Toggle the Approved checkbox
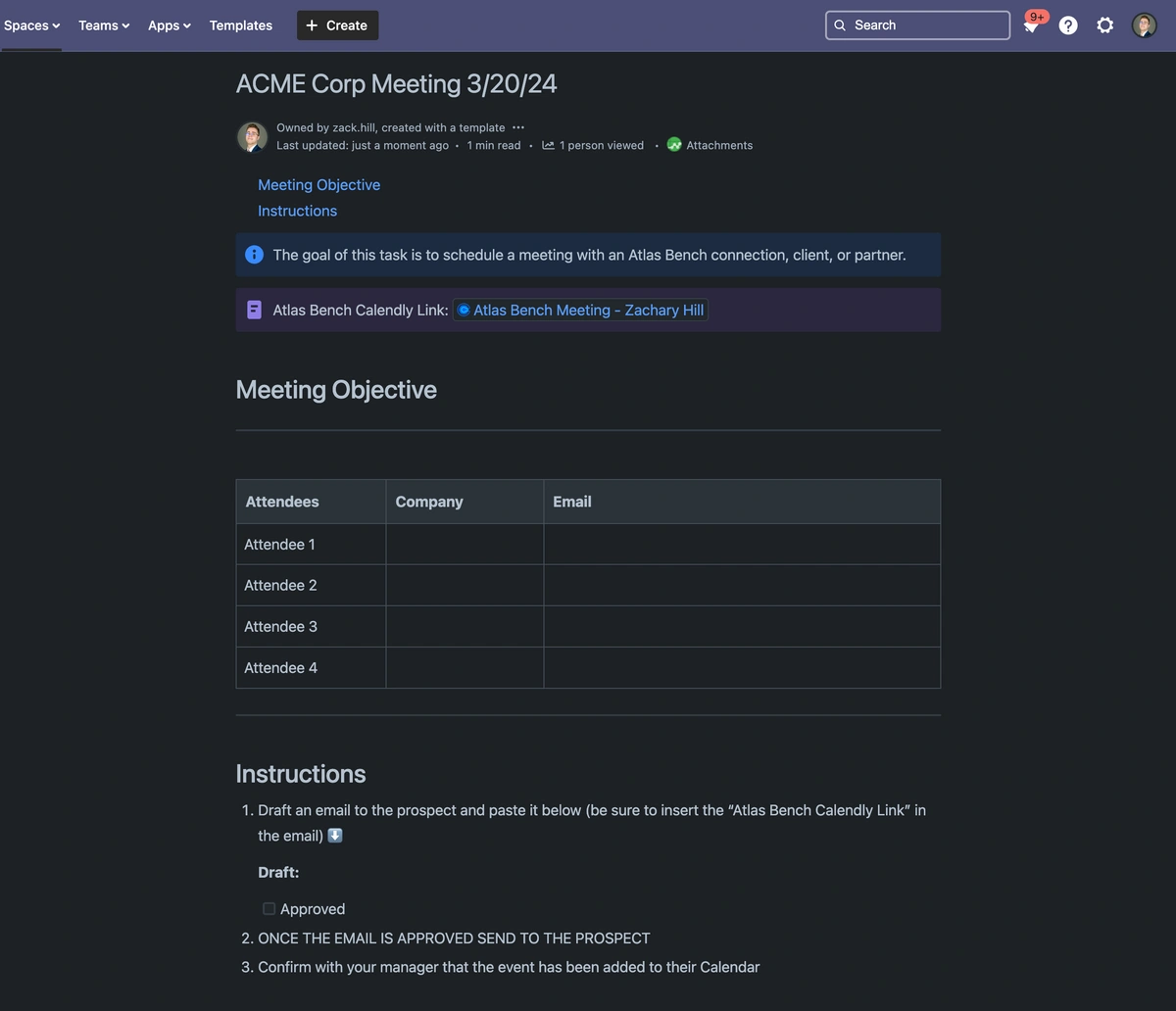 [x=269, y=909]
